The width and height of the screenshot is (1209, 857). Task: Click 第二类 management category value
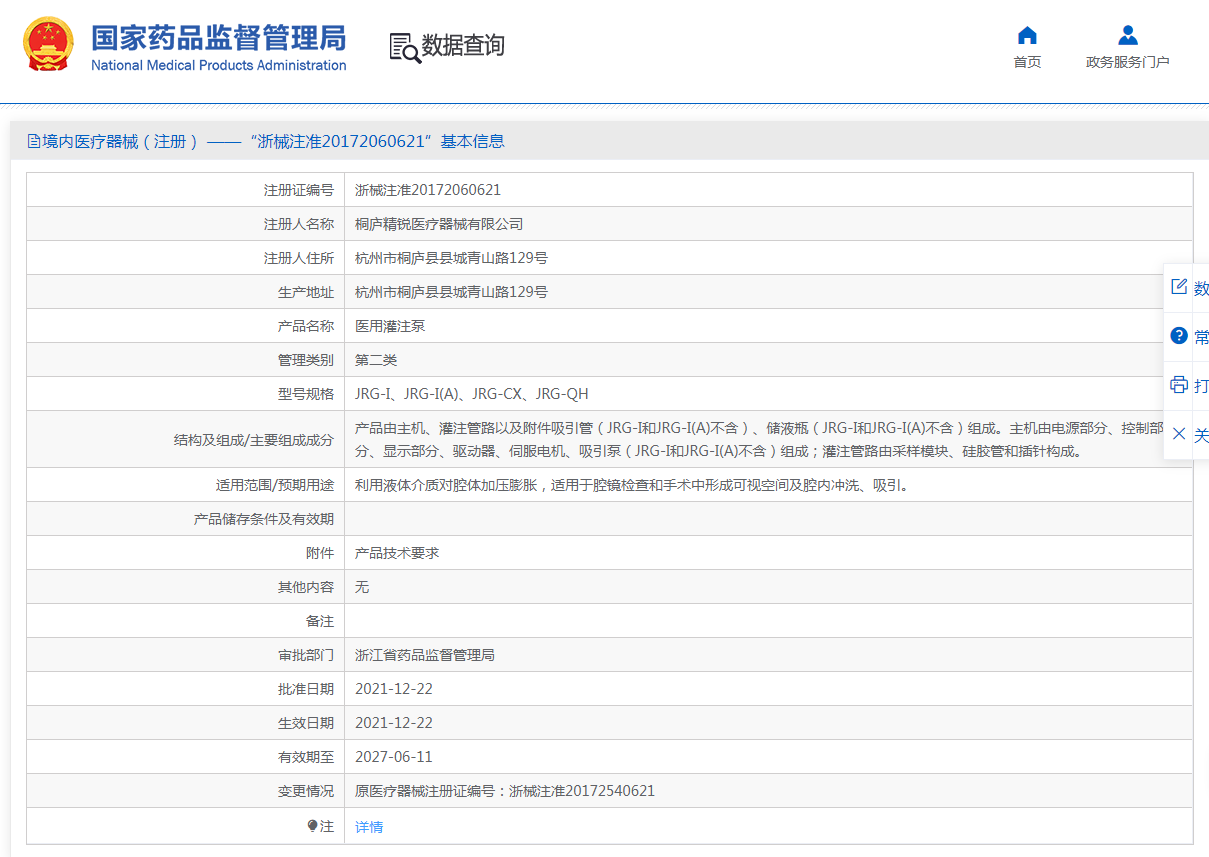[x=376, y=360]
